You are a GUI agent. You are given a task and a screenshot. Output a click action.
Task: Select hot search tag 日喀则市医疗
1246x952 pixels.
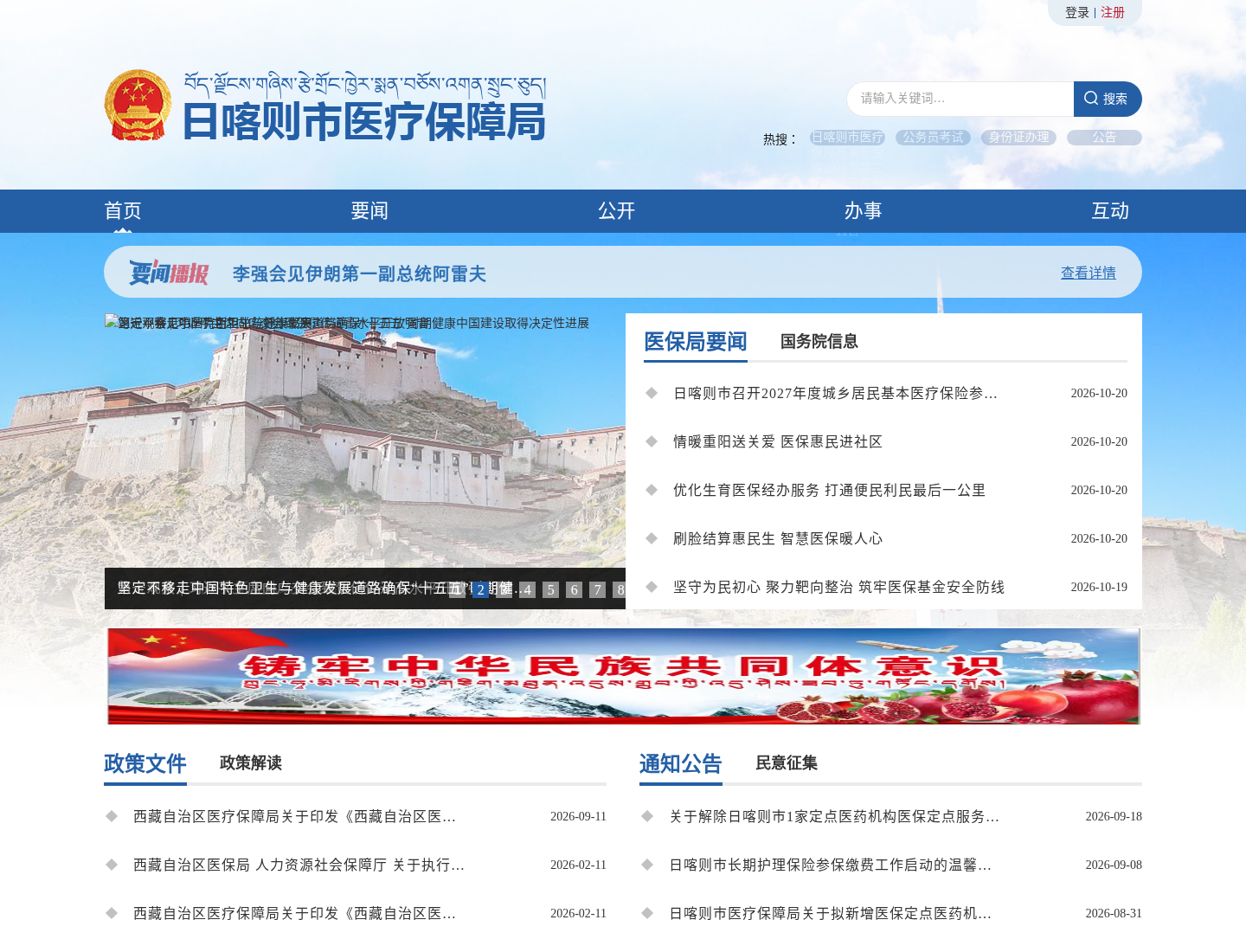point(847,137)
